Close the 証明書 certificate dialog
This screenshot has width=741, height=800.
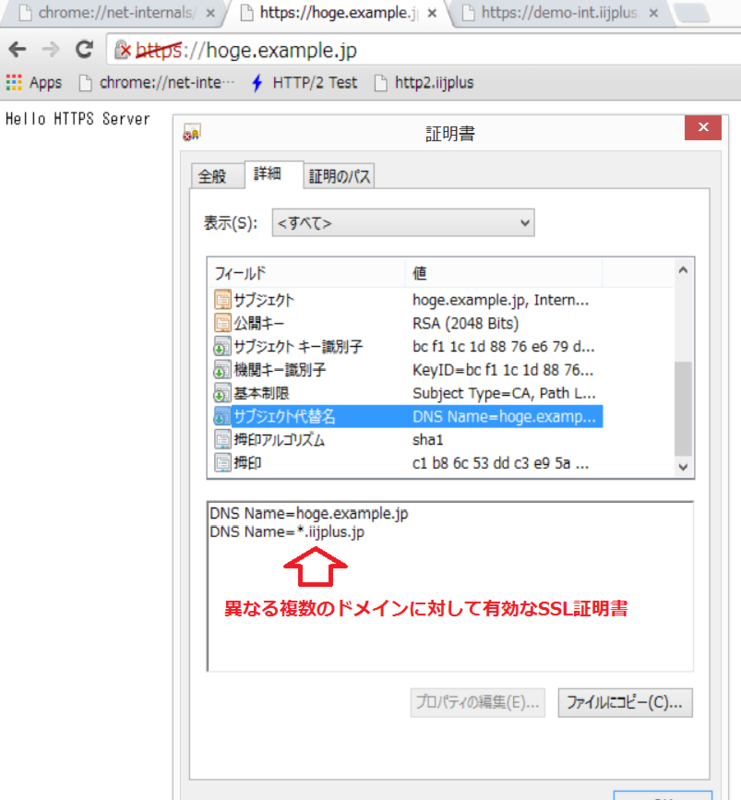(703, 127)
